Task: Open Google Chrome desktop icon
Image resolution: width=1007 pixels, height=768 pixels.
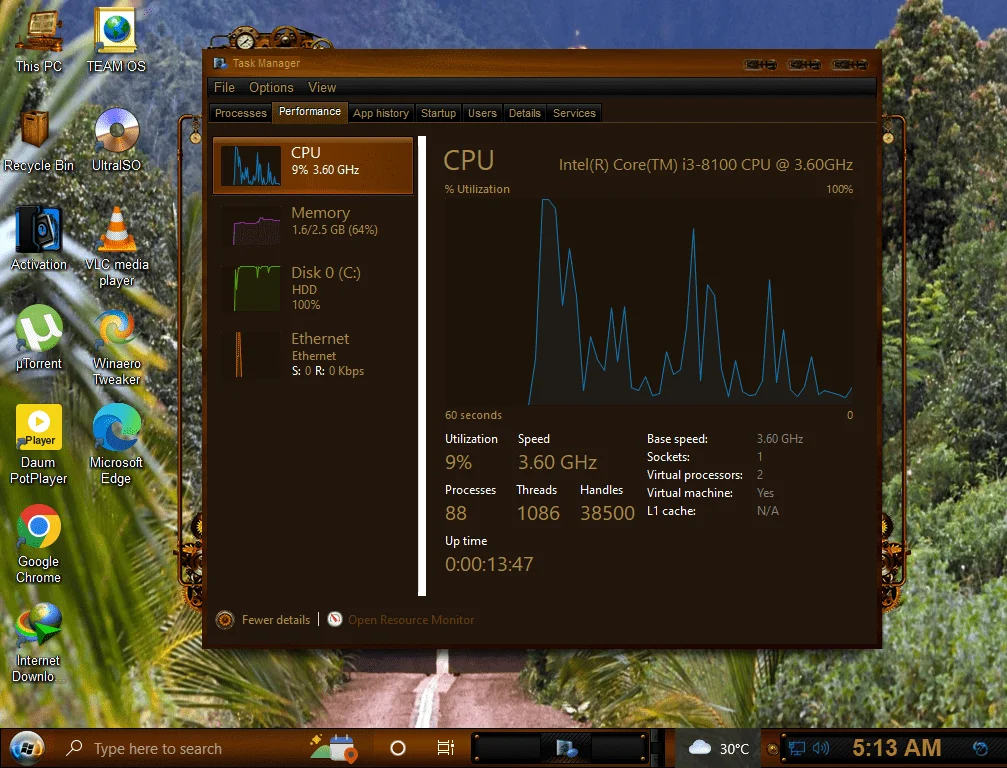Action: (39, 545)
